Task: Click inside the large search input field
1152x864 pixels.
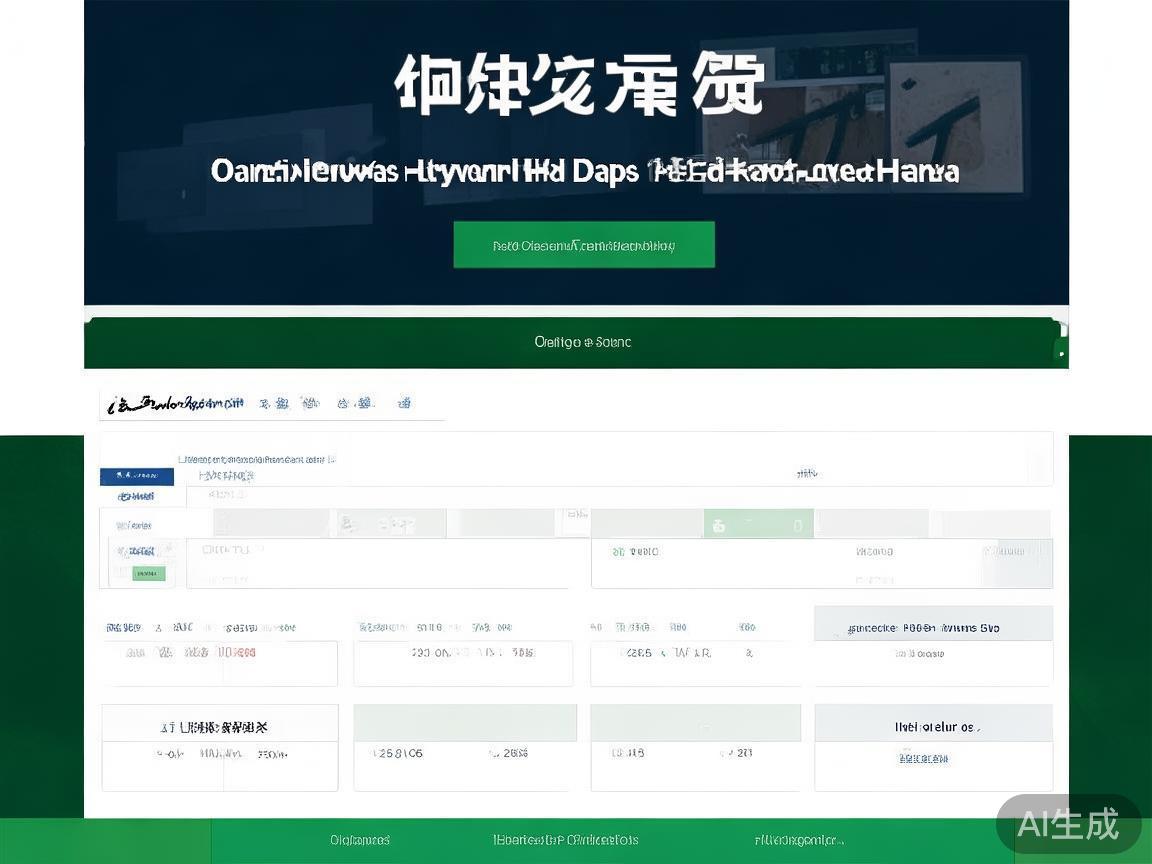Action: (x=380, y=563)
